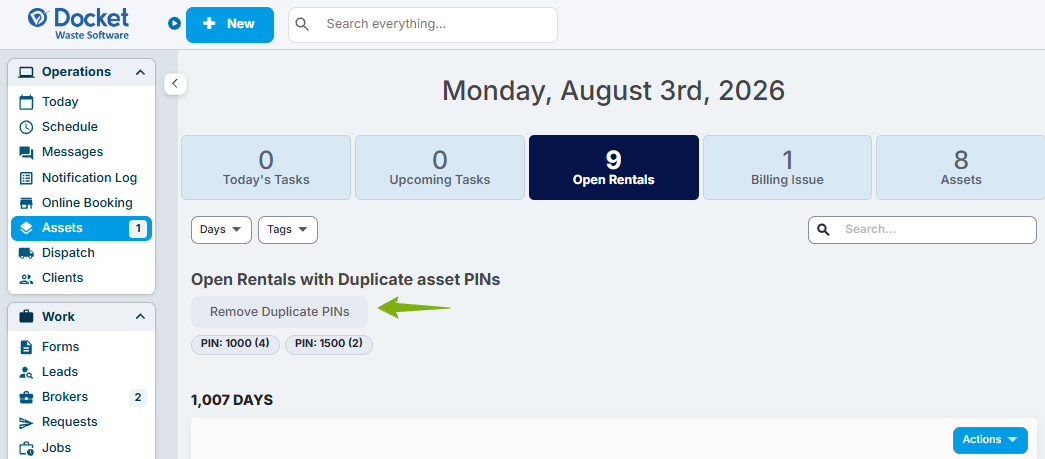Create a new item with New button

click(x=230, y=25)
